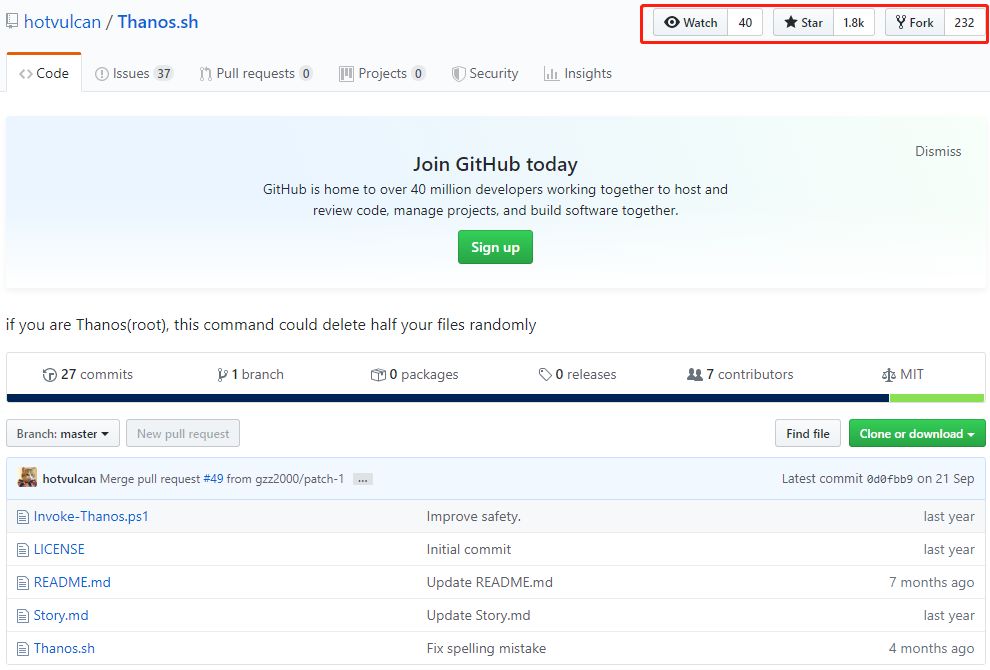Screen dimensions: 990x670
Task: Click the repository book icon beside hotvulcan
Action: (x=12, y=21)
